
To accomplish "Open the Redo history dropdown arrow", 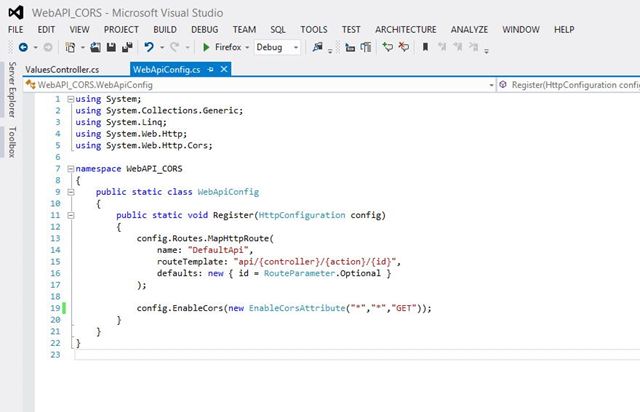I will coord(187,48).
